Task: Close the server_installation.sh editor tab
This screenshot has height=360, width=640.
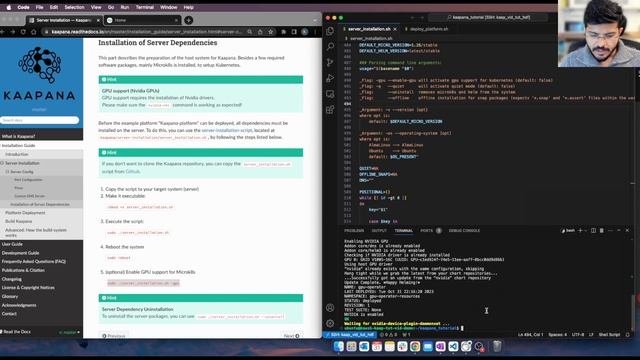Action: (x=395, y=29)
